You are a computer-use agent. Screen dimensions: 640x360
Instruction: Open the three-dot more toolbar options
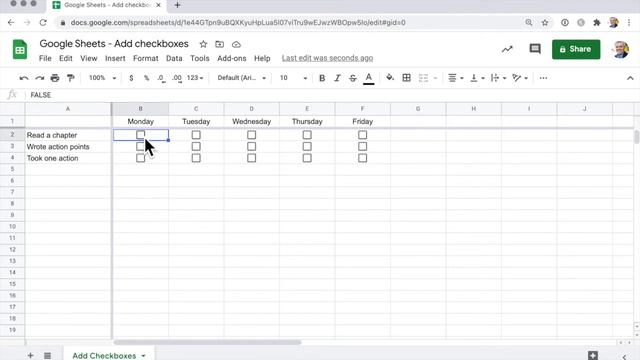[543, 78]
